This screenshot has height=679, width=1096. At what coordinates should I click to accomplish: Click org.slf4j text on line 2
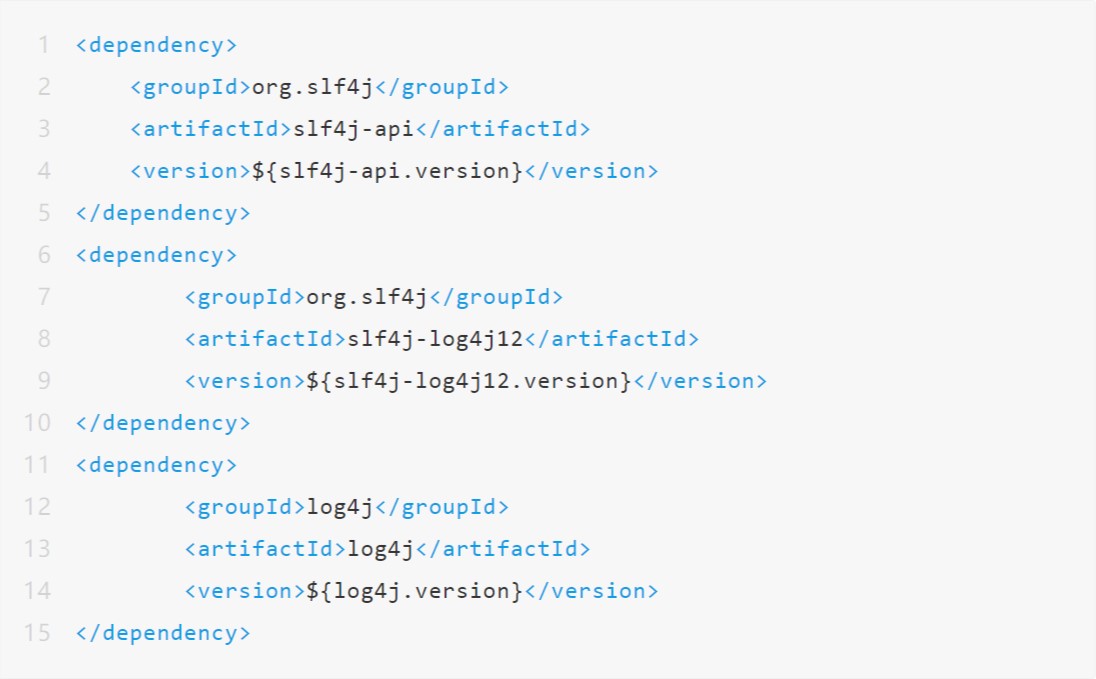(312, 87)
